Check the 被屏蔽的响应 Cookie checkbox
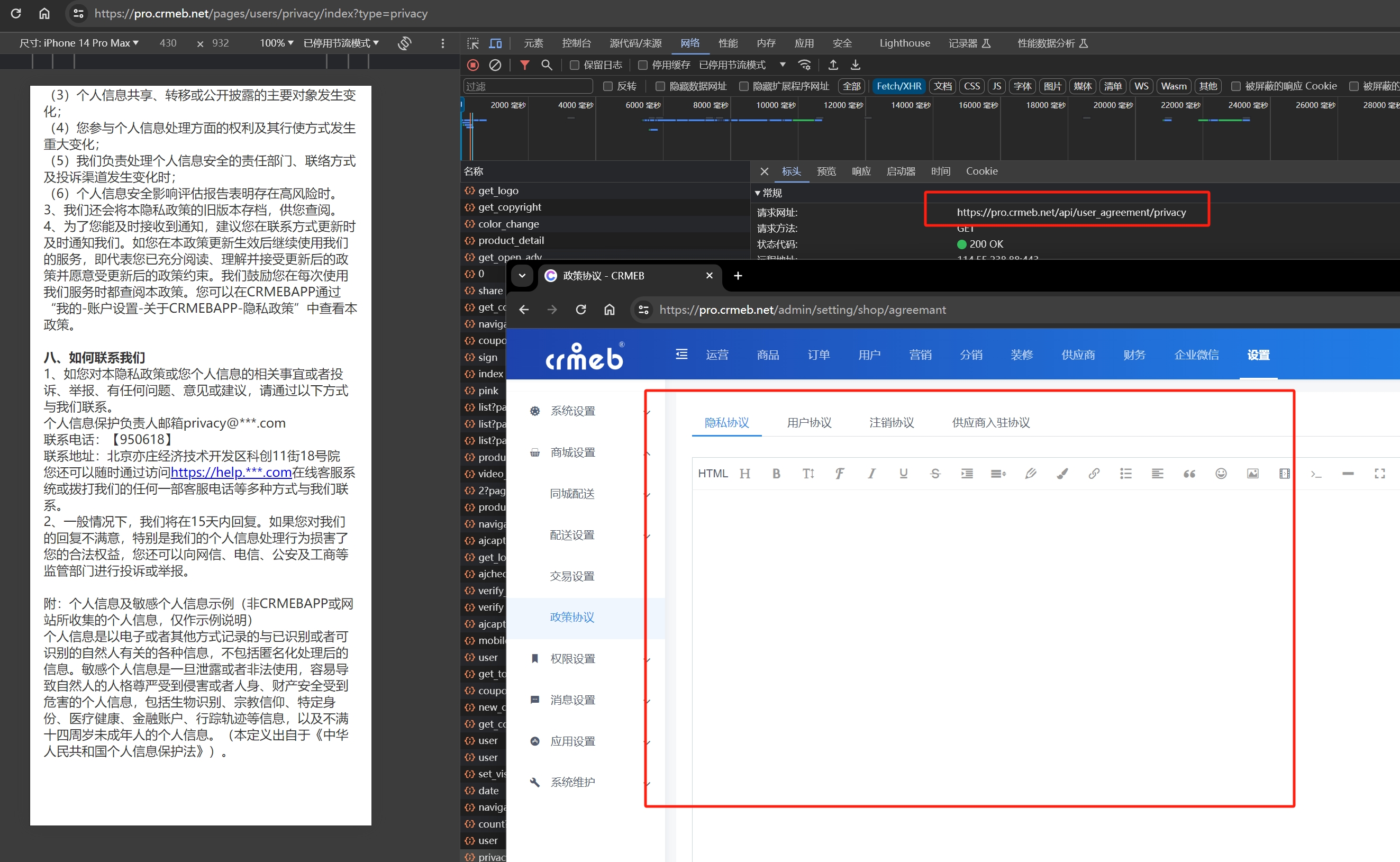This screenshot has width=1400, height=862. tap(1236, 86)
